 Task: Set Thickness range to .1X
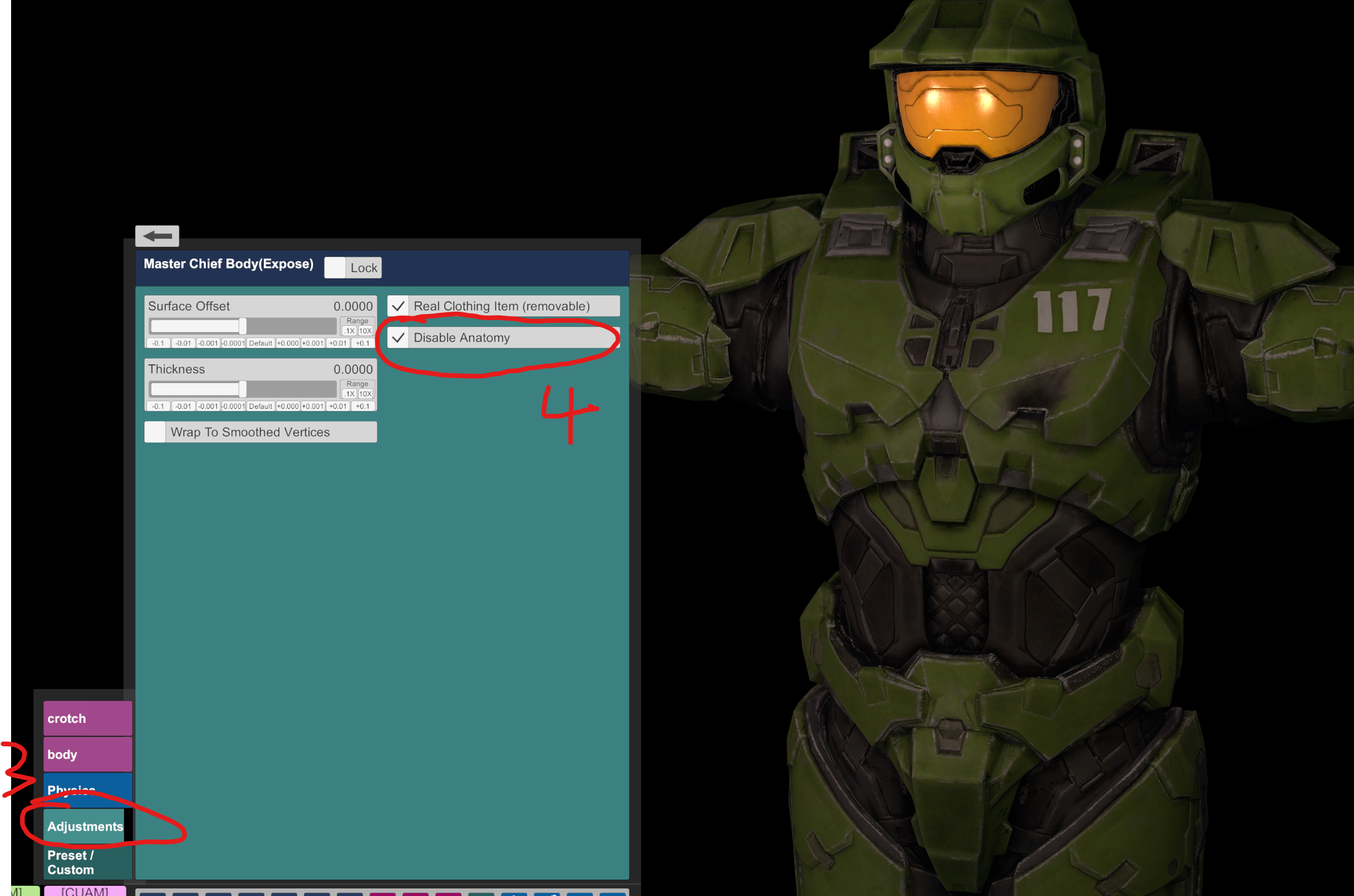(x=349, y=394)
